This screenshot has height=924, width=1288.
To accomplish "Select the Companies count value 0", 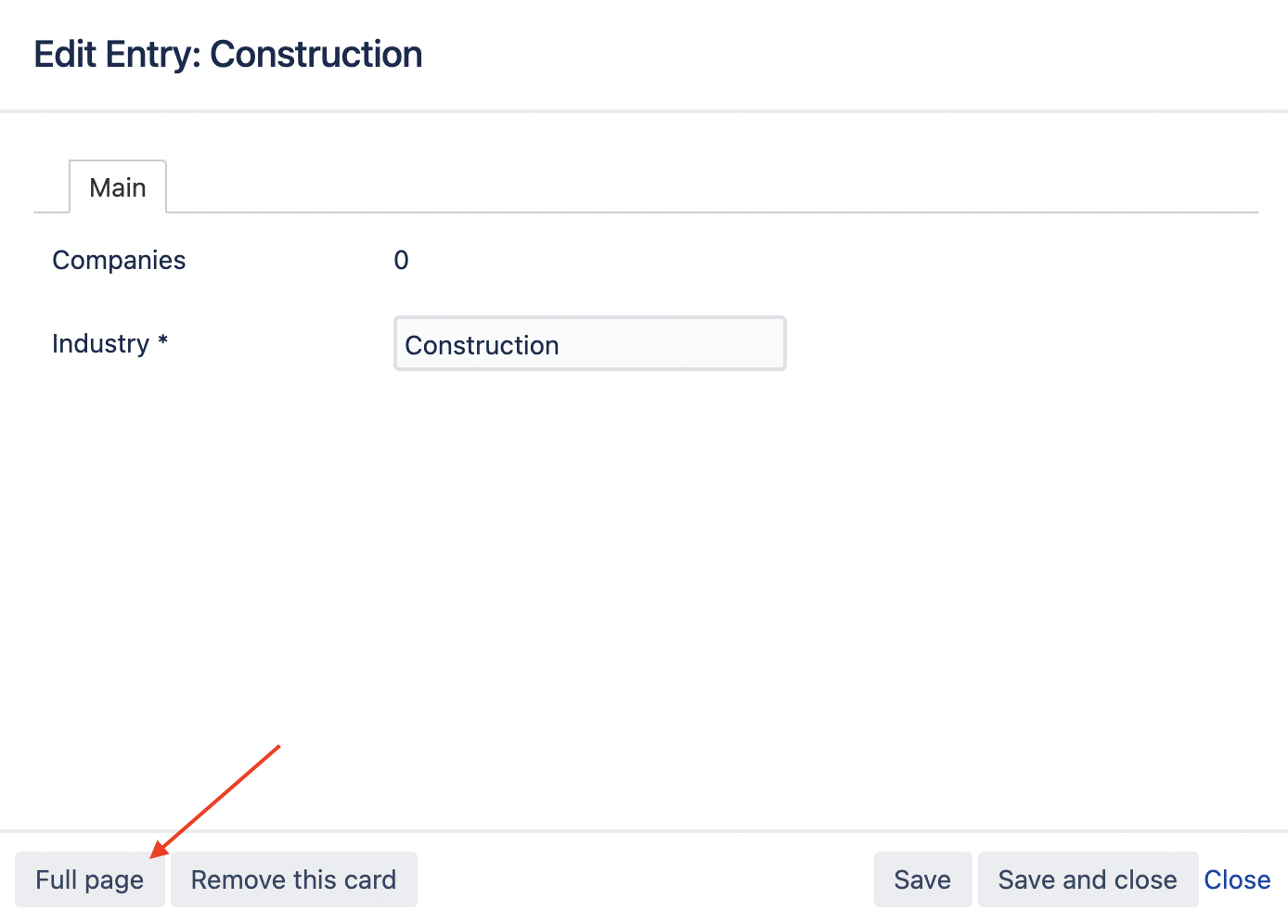I will pyautogui.click(x=401, y=261).
